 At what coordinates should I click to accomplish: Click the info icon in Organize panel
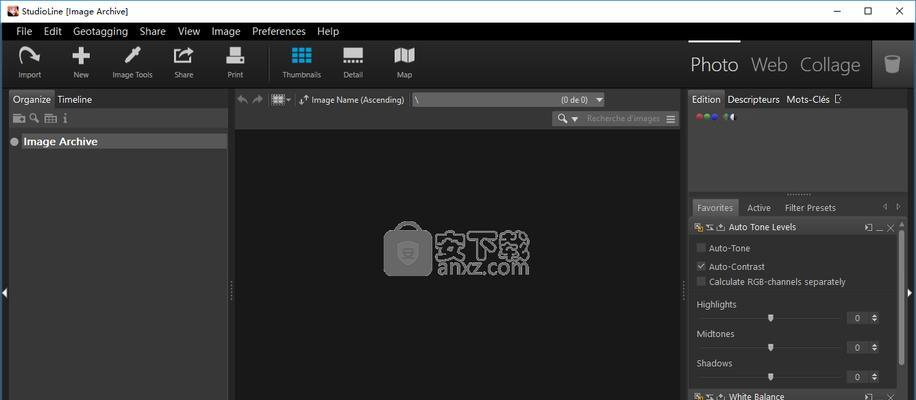(65, 119)
